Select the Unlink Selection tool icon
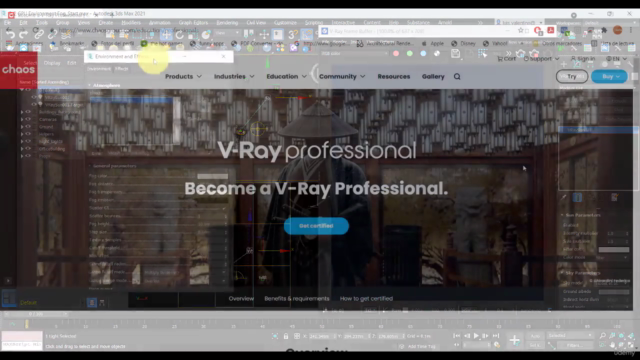Image resolution: width=640 pixels, height=360 pixels. tap(52, 35)
